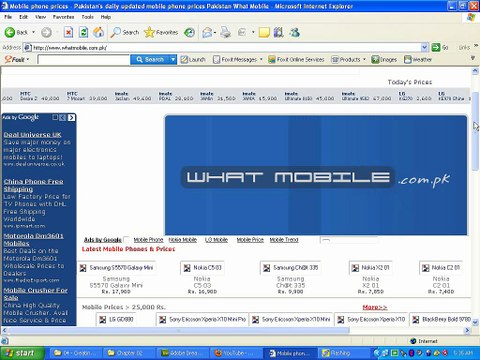Open the Edit menu
Viewport: 480px width, 360px height.
coord(23,17)
